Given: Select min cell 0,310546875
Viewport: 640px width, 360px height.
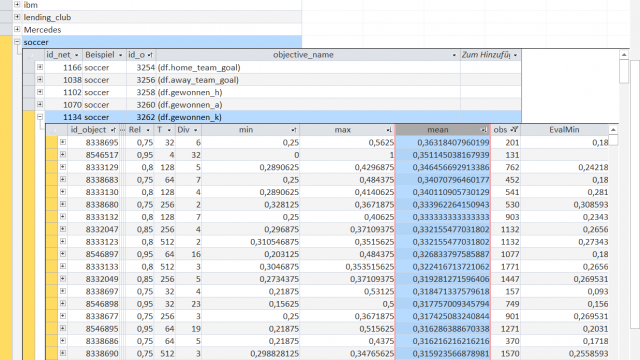Looking at the screenshot, I should tap(251, 242).
